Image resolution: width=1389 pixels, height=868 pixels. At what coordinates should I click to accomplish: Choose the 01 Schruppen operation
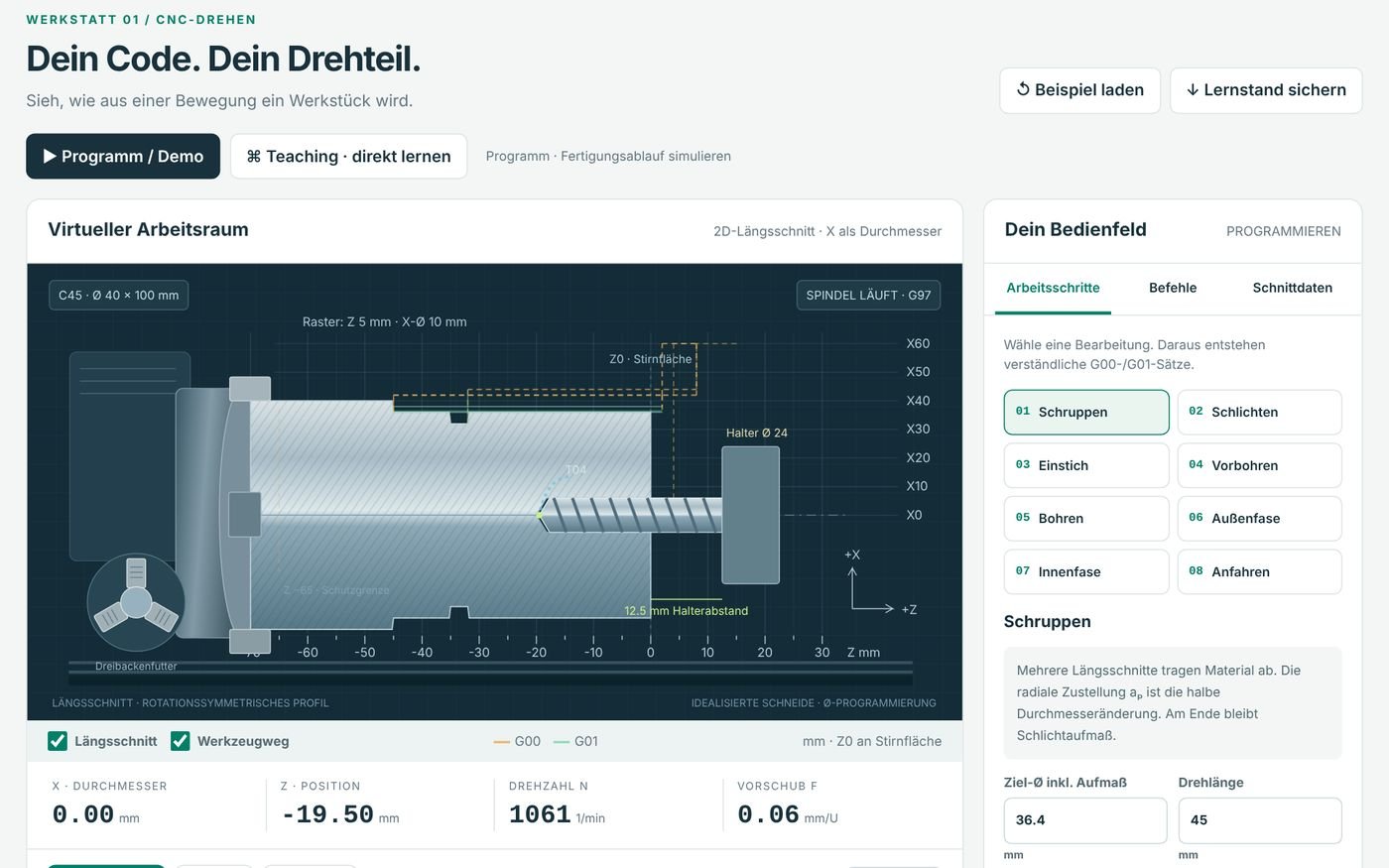1086,412
